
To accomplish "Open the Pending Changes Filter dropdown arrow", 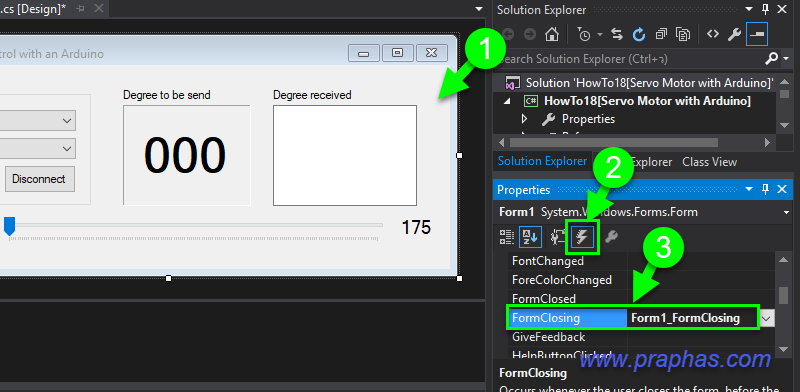I will [x=599, y=34].
